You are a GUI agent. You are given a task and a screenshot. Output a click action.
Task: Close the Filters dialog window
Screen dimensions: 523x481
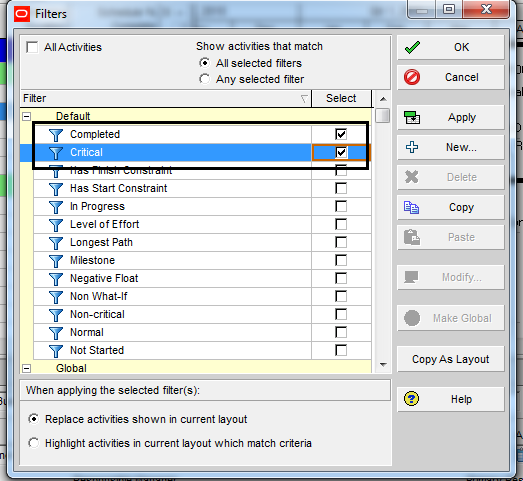pos(486,9)
